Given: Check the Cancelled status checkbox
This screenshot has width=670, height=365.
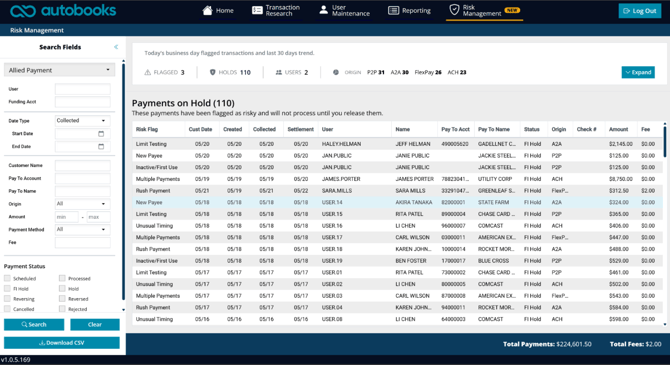Looking at the screenshot, I should click(7, 309).
